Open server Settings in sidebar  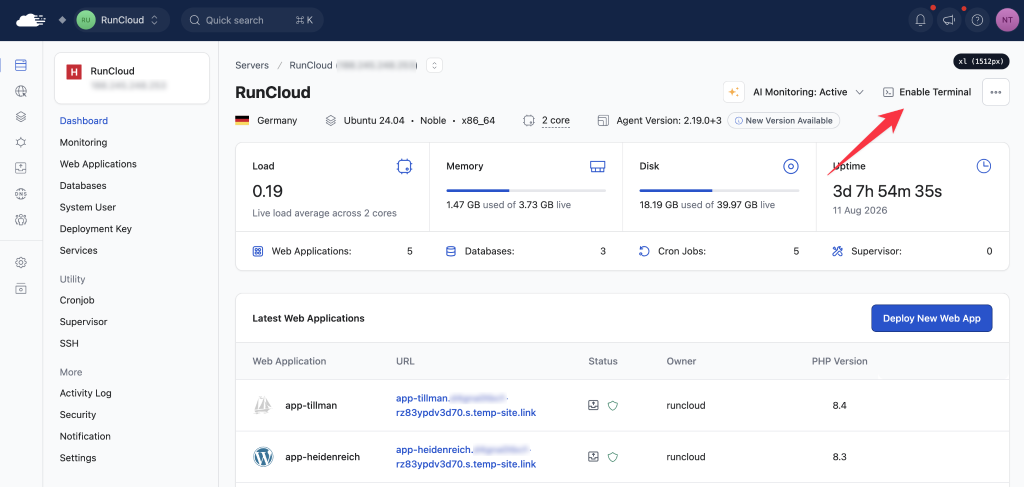78,458
